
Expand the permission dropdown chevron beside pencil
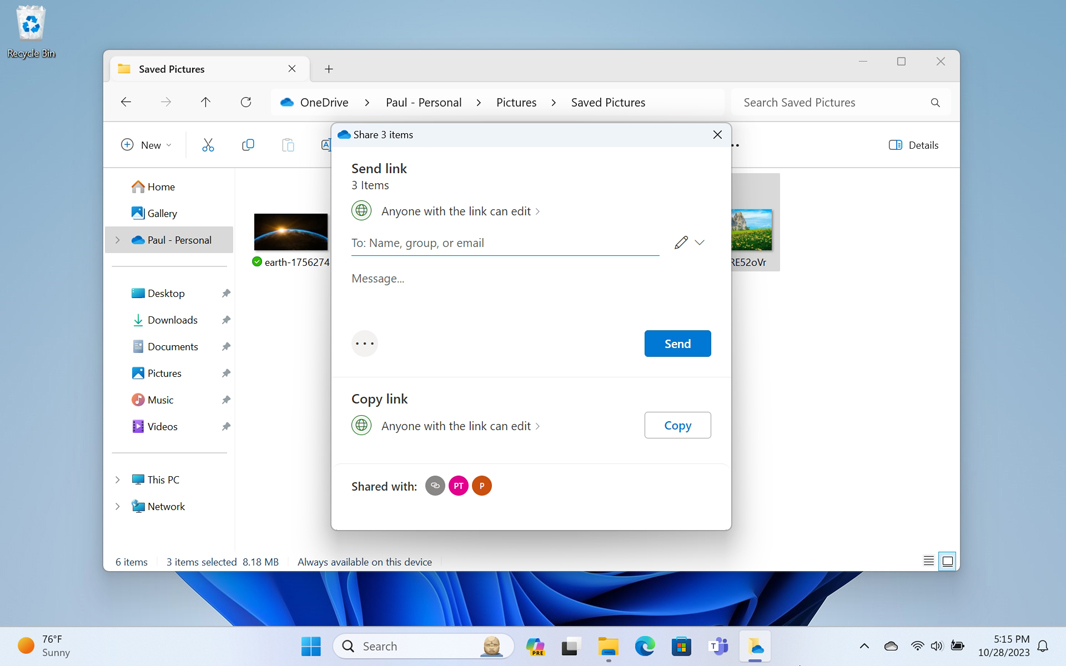coord(700,243)
